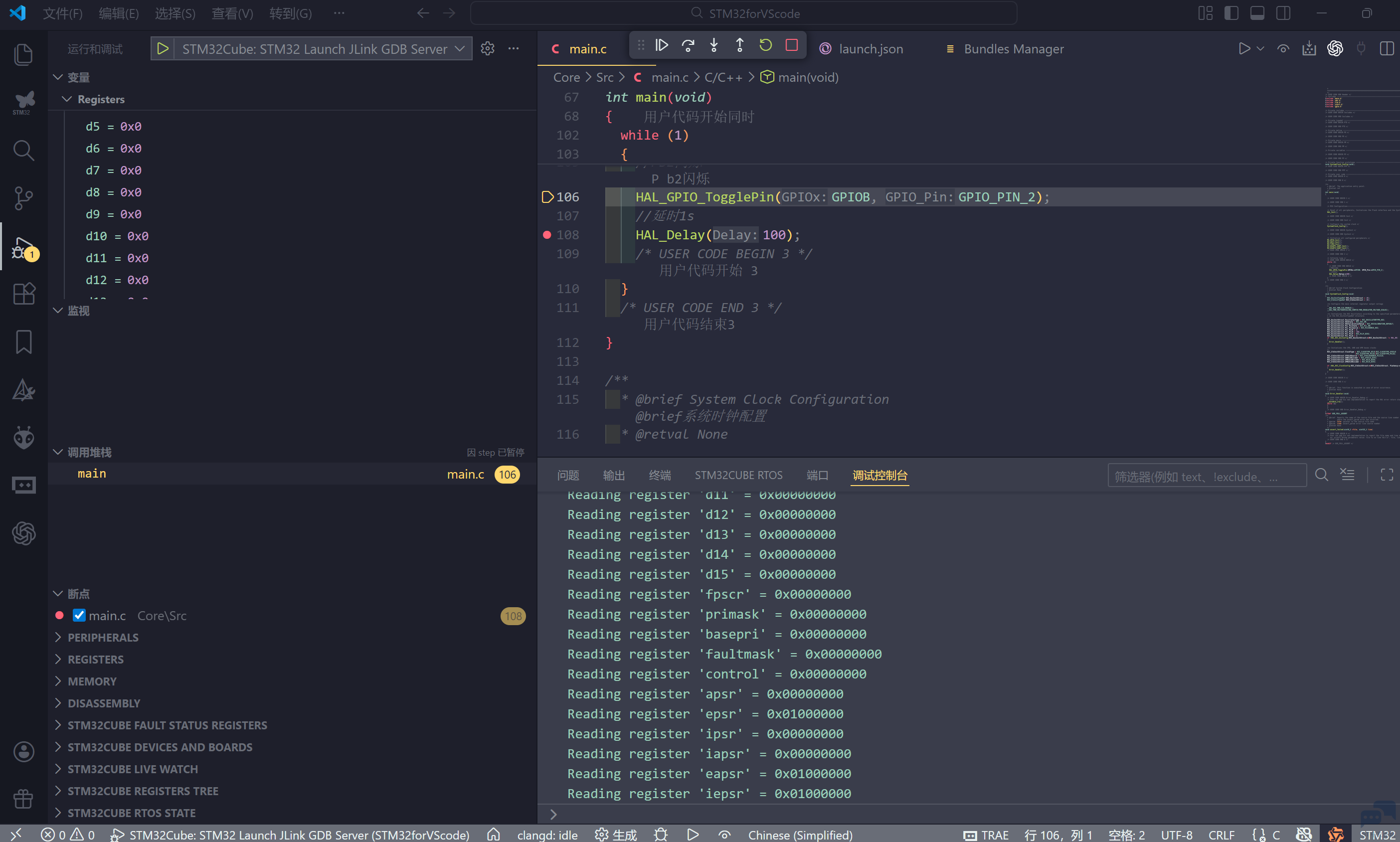This screenshot has height=842, width=1400.
Task: Click Step Into debug arrow
Action: point(713,45)
